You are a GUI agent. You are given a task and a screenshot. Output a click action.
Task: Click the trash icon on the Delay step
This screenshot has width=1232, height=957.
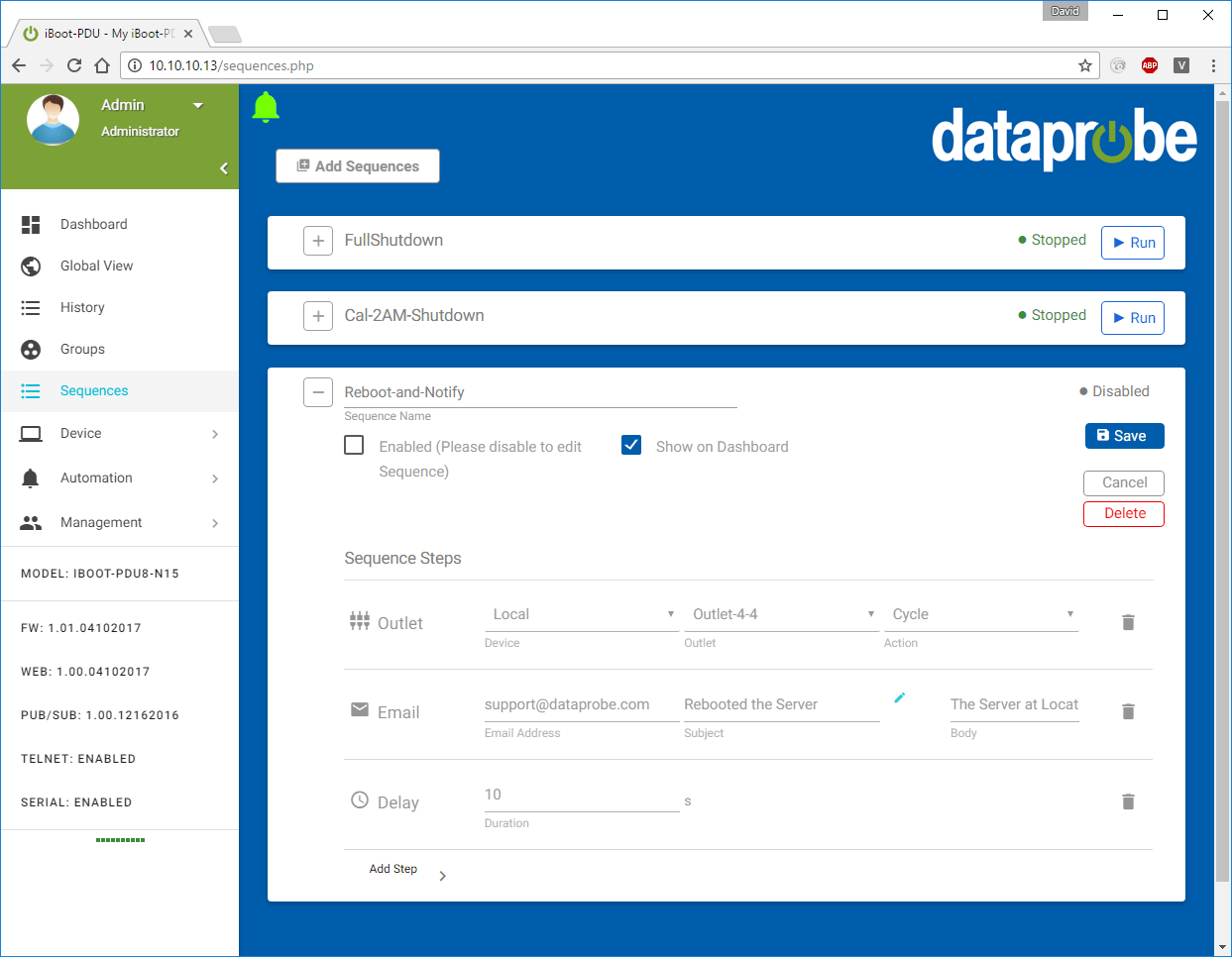pos(1128,801)
